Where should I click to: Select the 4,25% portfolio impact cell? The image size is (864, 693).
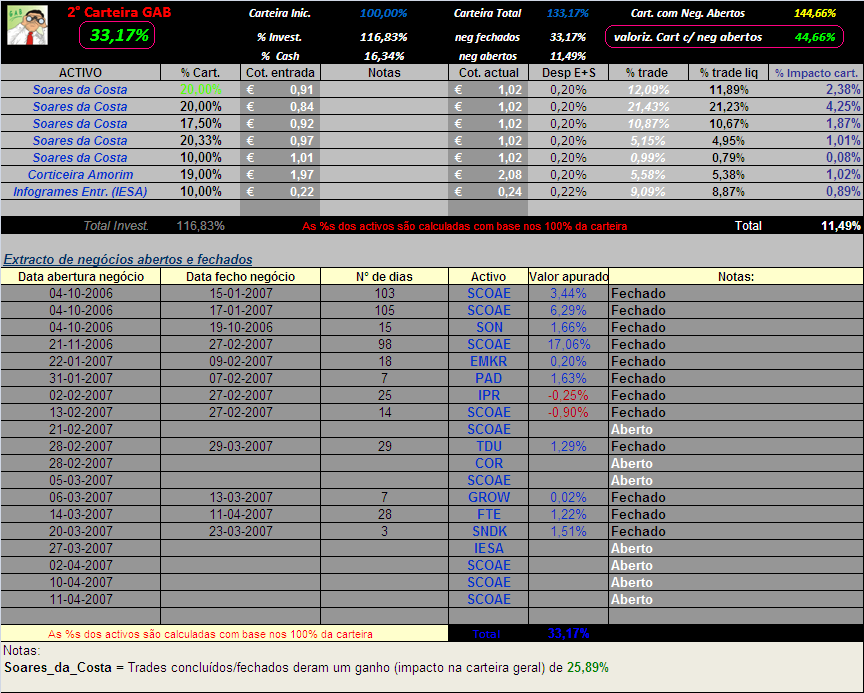[816, 106]
